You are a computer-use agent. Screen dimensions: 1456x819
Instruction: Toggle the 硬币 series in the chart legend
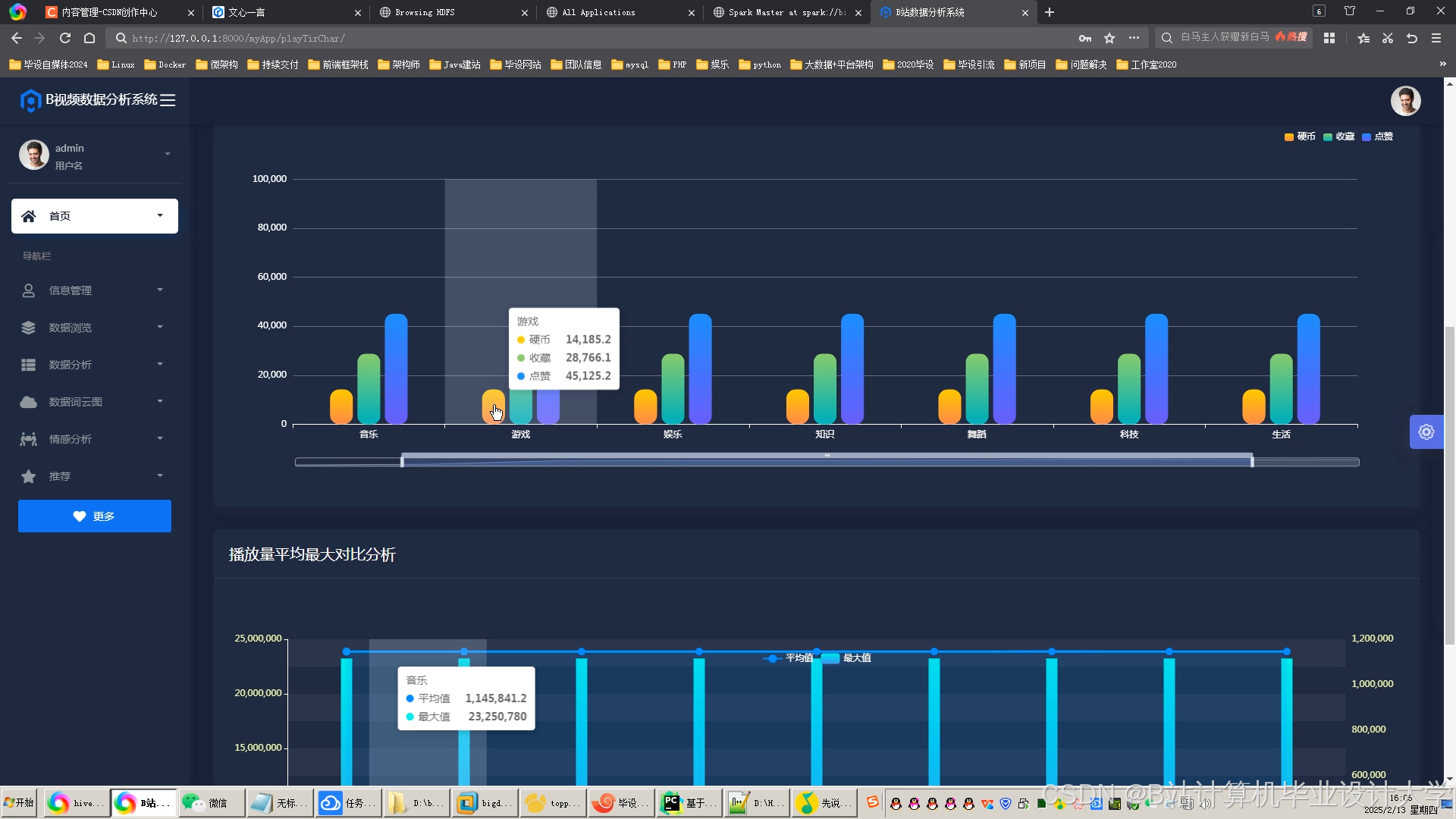coord(1300,136)
